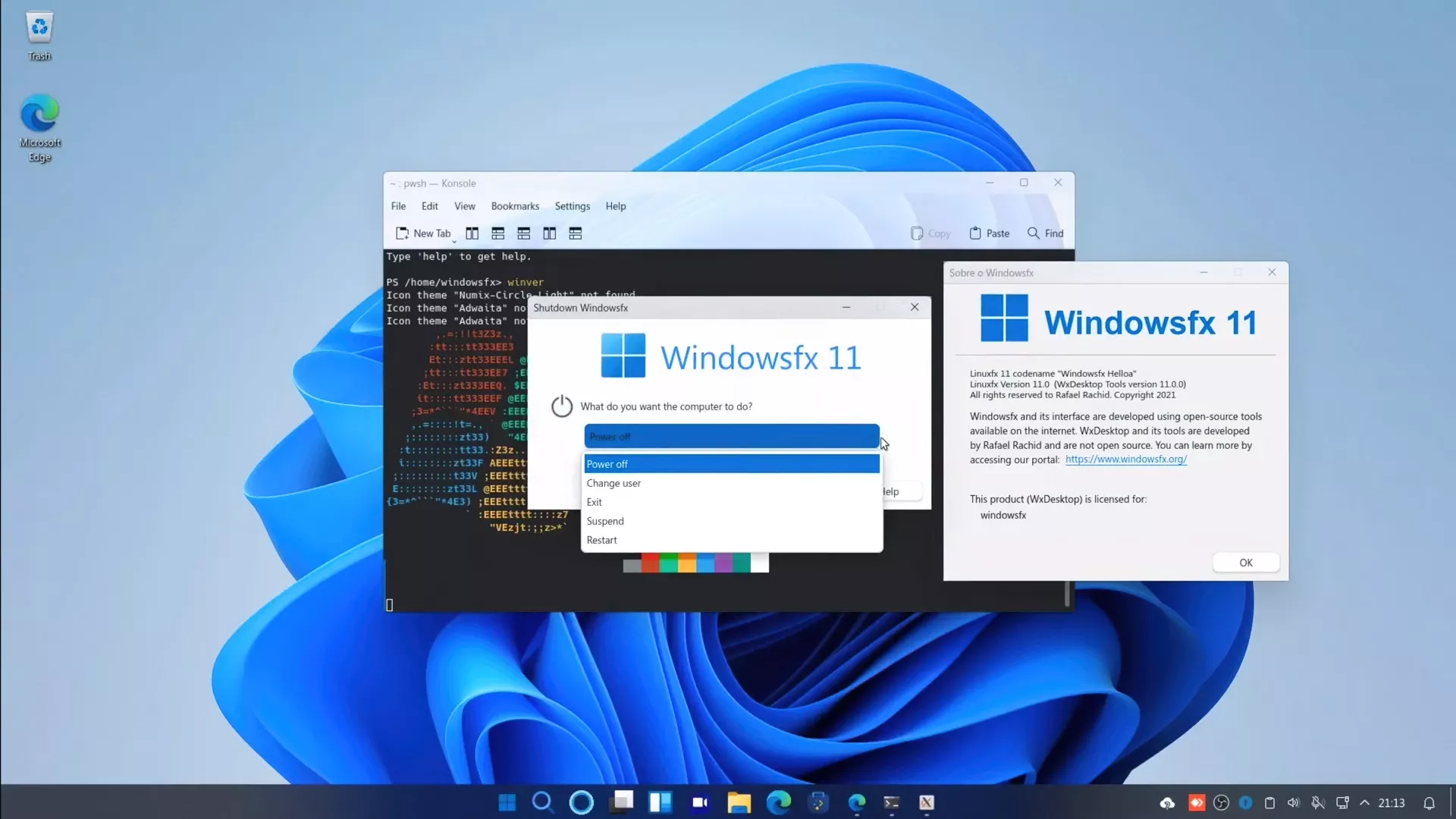The height and width of the screenshot is (819, 1456).
Task: Click OK to close About Windowsfx dialog
Action: [x=1246, y=562]
